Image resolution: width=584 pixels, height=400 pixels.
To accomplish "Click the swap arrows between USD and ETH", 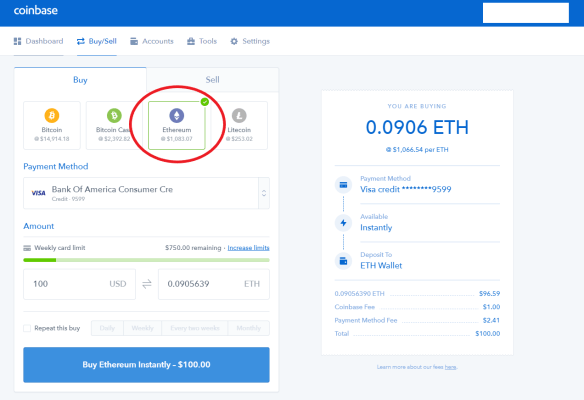I will click(x=147, y=284).
